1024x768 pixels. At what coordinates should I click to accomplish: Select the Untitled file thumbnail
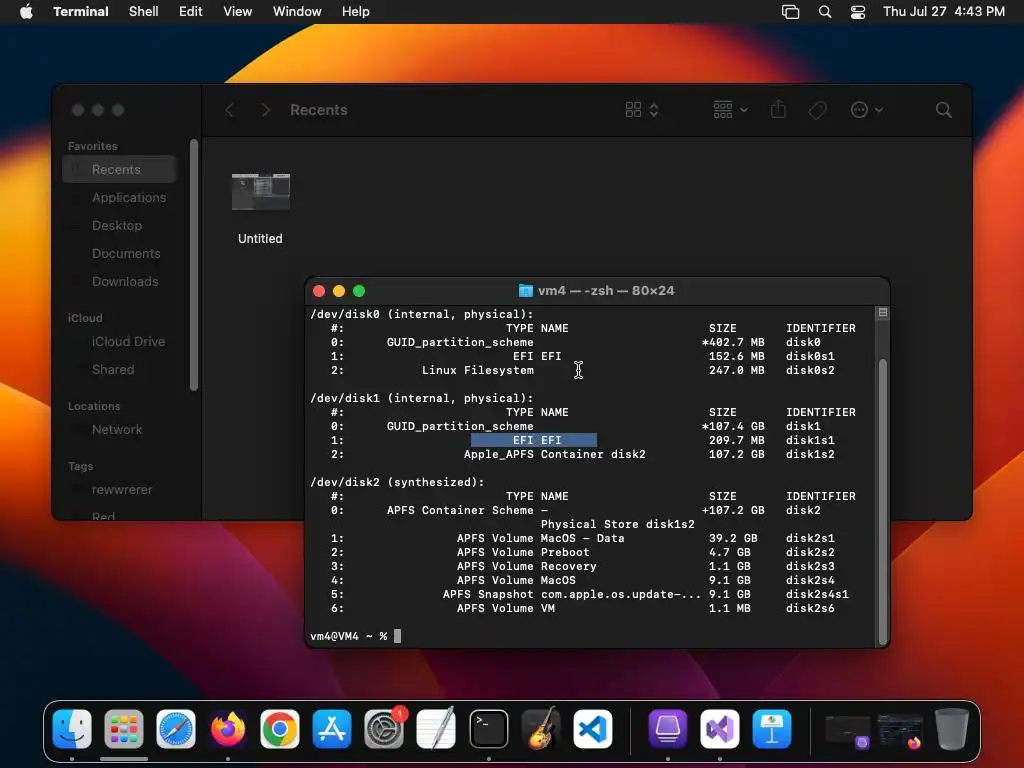click(261, 191)
